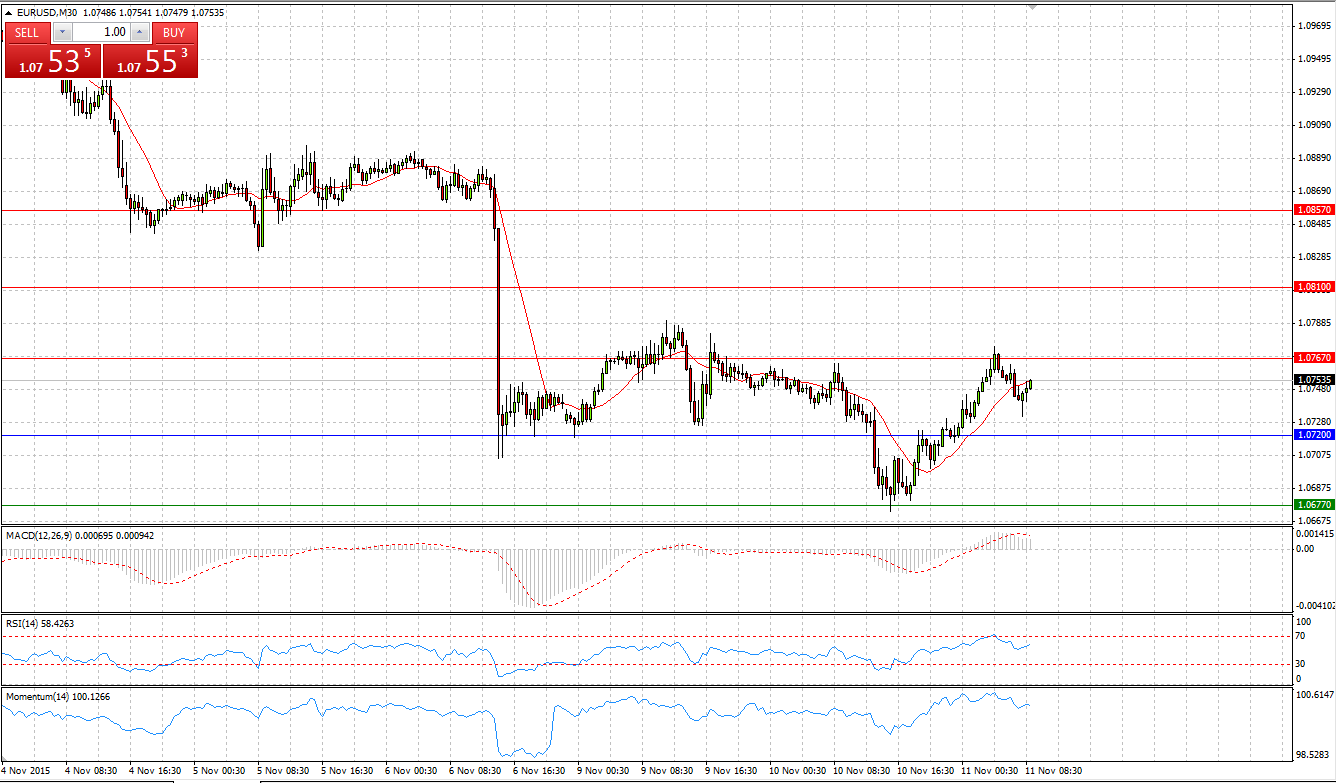
Task: Click the '11 Nov 08:30' time axis label
Action: tap(1052, 771)
